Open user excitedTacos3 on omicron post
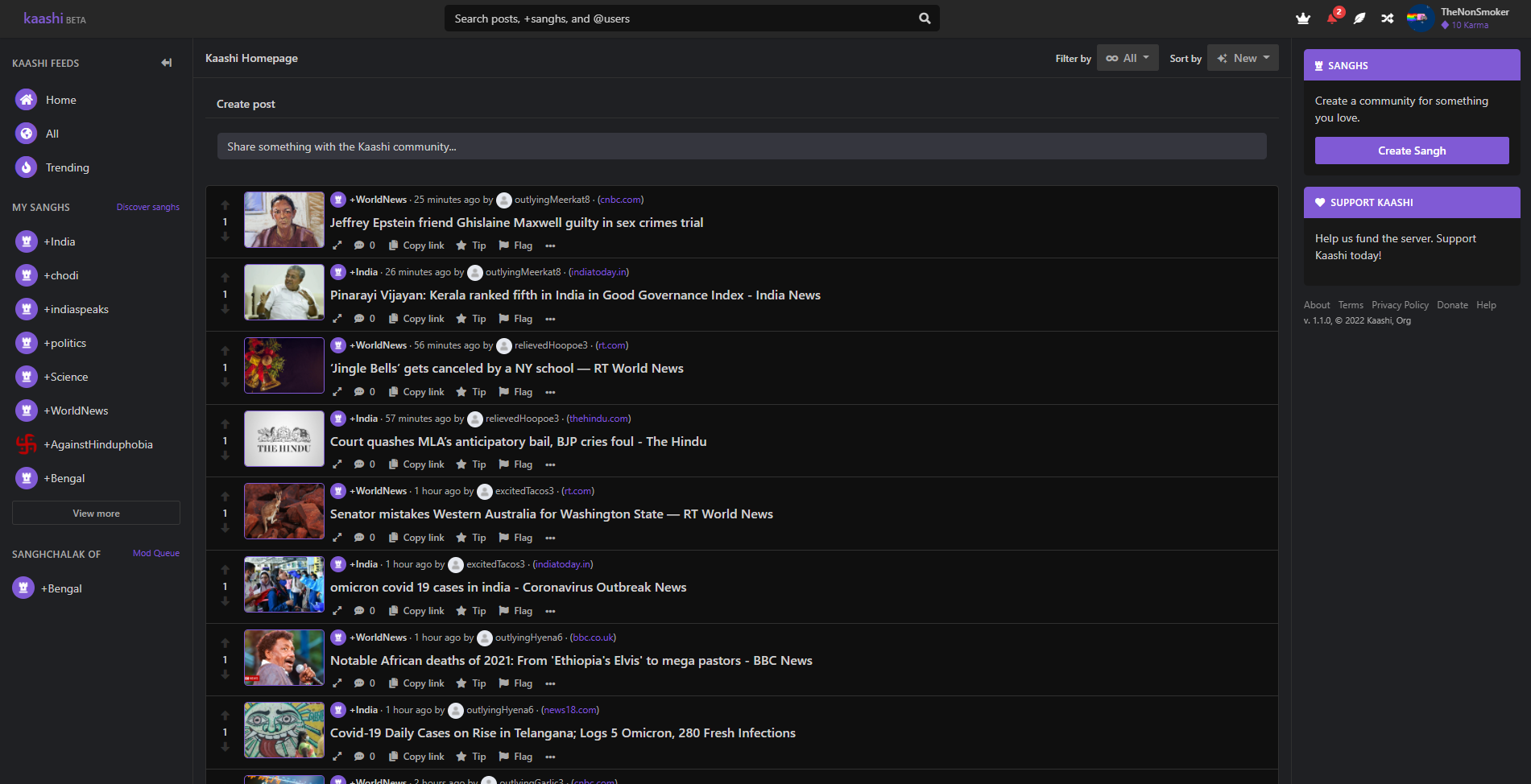The image size is (1531, 784). (495, 564)
